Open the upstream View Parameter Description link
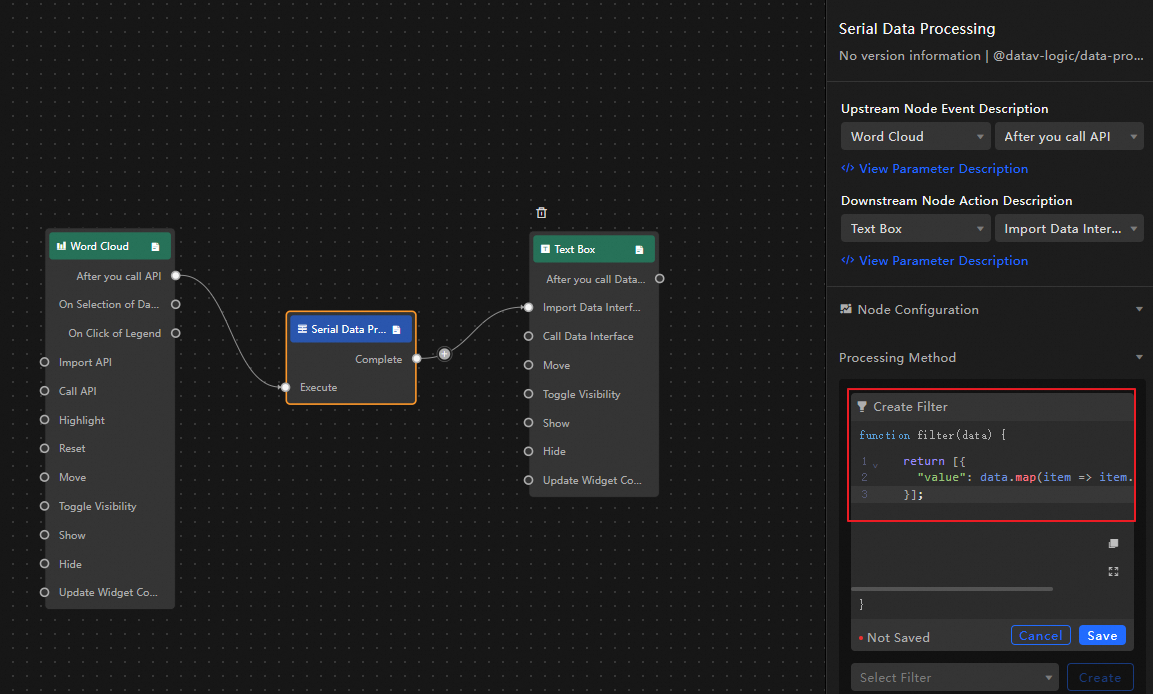Image resolution: width=1153 pixels, height=694 pixels. 943,169
